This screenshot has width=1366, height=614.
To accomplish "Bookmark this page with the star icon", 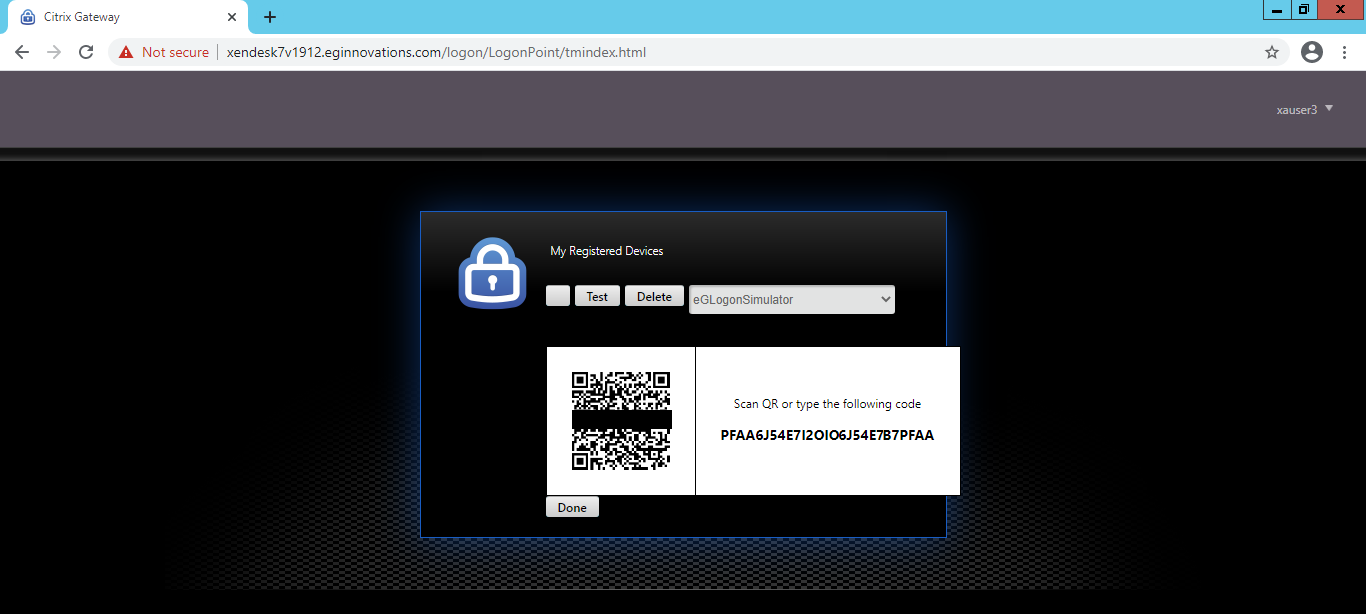I will (1272, 52).
